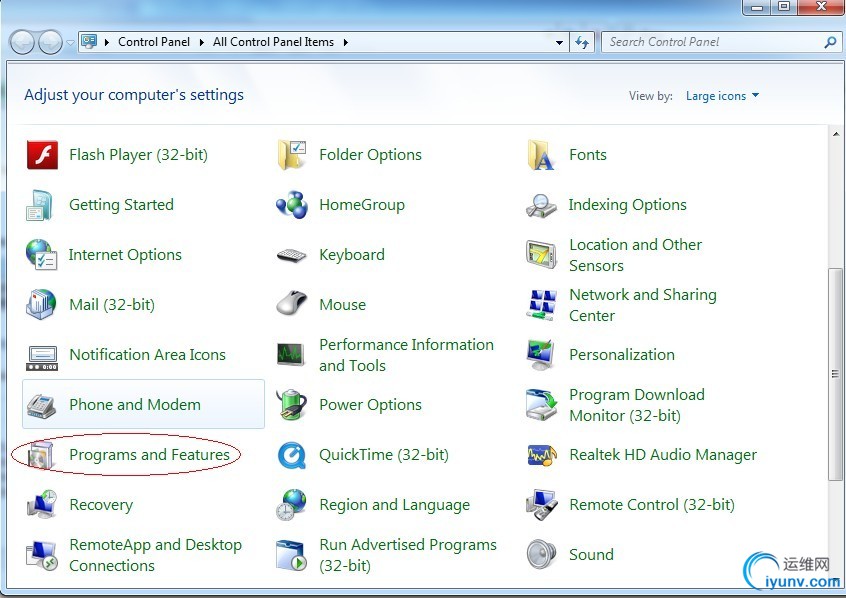Image resolution: width=846 pixels, height=598 pixels.
Task: Open the Sound link
Action: [x=591, y=555]
